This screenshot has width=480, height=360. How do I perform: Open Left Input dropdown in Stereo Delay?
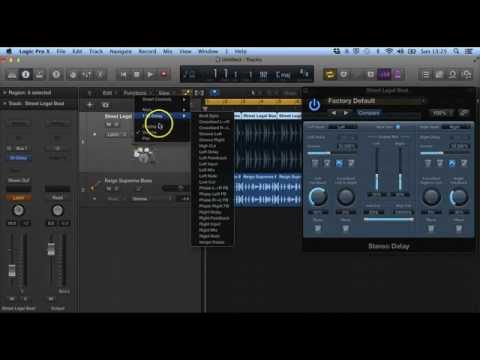(342, 127)
